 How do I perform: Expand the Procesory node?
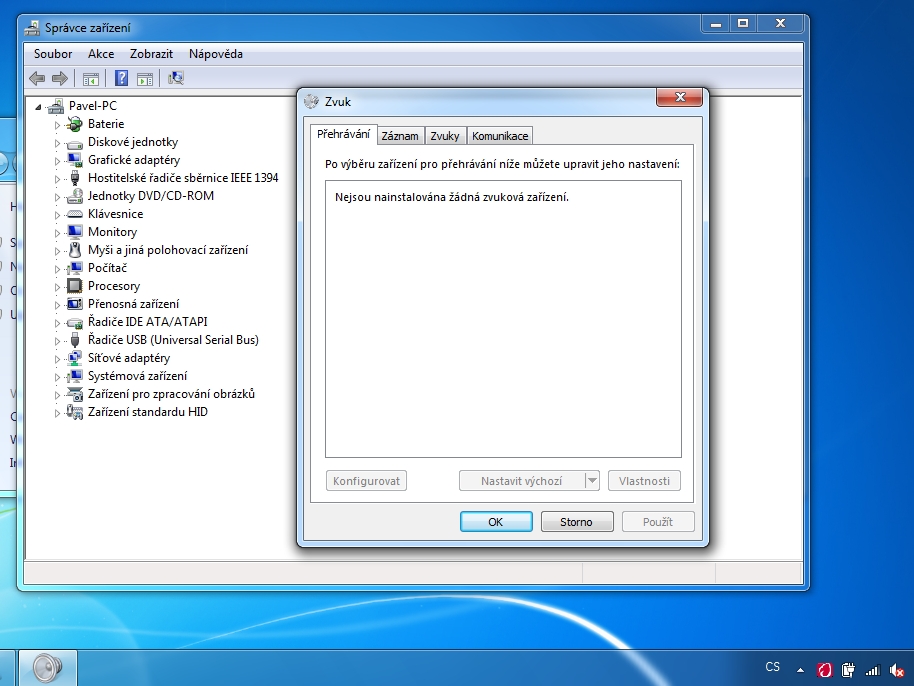[x=57, y=287]
